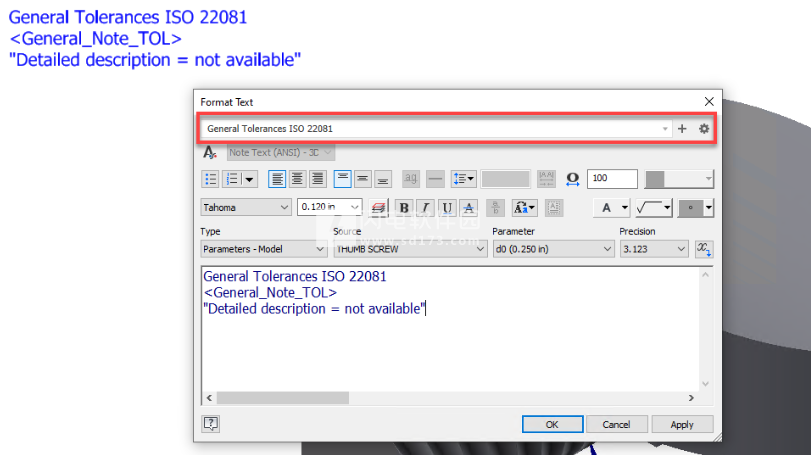Open the Parameter dropdown d0 (0.250 in)

[x=553, y=249]
